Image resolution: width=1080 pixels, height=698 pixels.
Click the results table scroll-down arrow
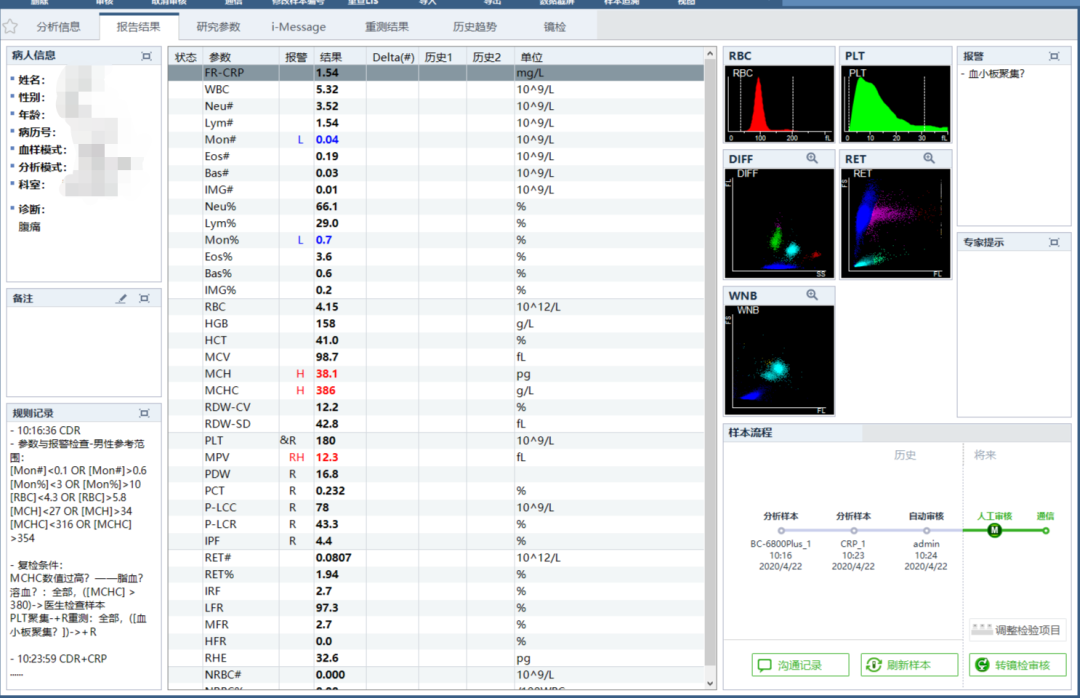710,684
